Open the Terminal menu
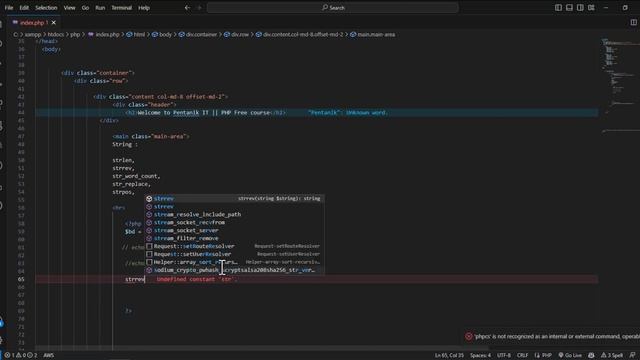The width and height of the screenshot is (640, 360). coord(122,7)
